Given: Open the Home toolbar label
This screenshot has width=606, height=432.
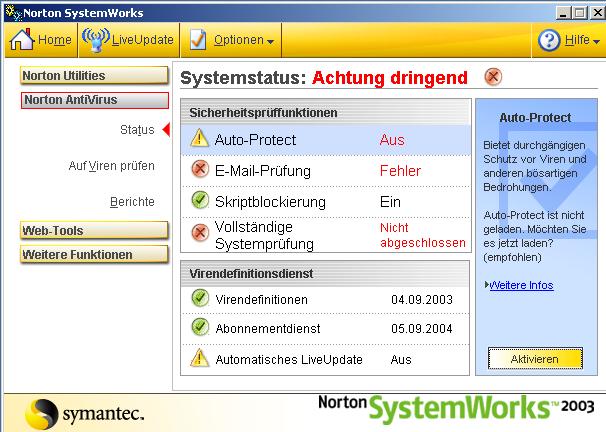Looking at the screenshot, I should (x=54, y=40).
